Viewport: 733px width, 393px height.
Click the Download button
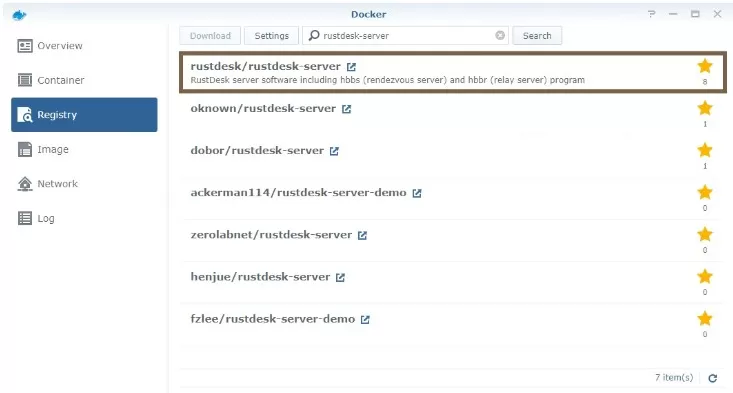[x=210, y=36]
